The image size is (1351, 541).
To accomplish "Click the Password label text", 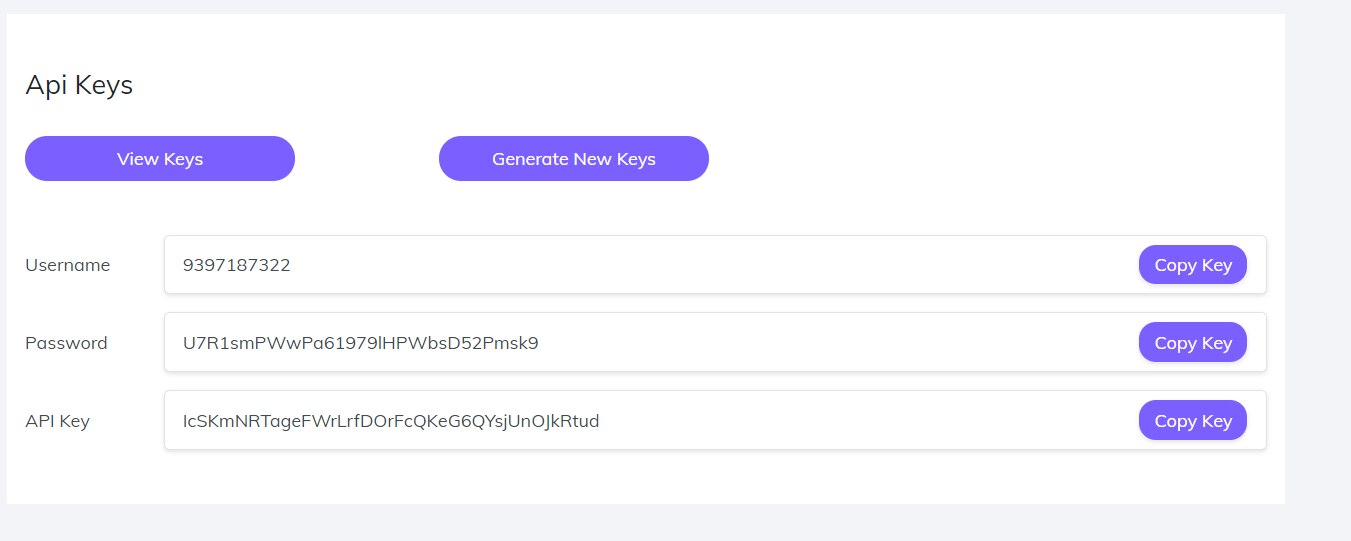I will pos(66,343).
